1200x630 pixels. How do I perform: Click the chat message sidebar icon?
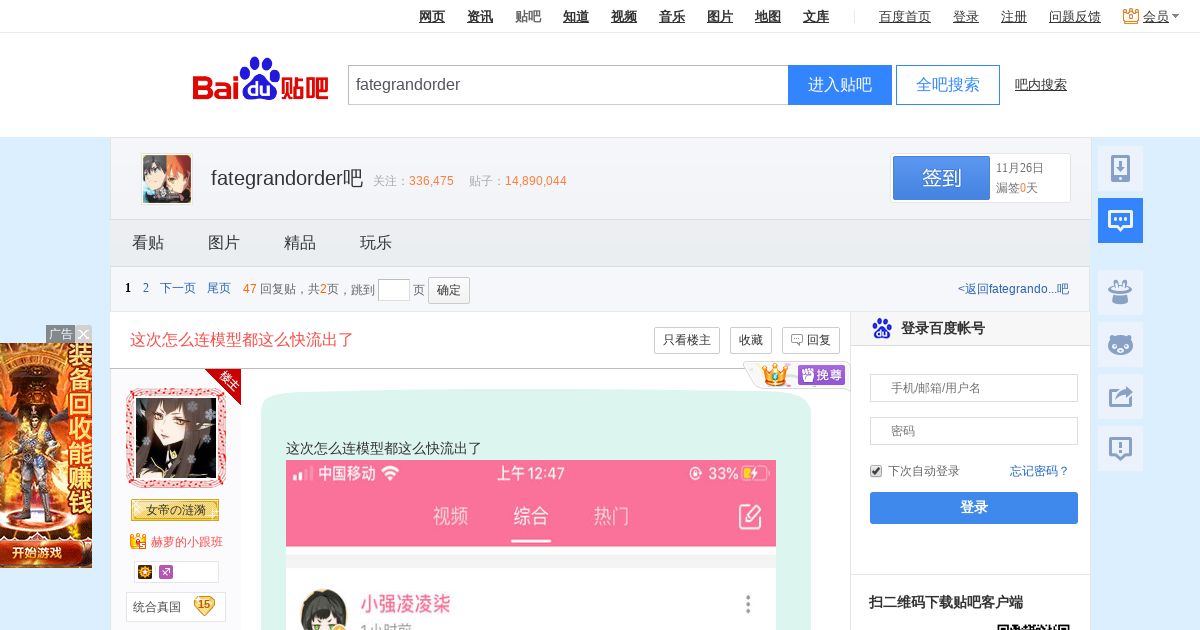(x=1120, y=220)
